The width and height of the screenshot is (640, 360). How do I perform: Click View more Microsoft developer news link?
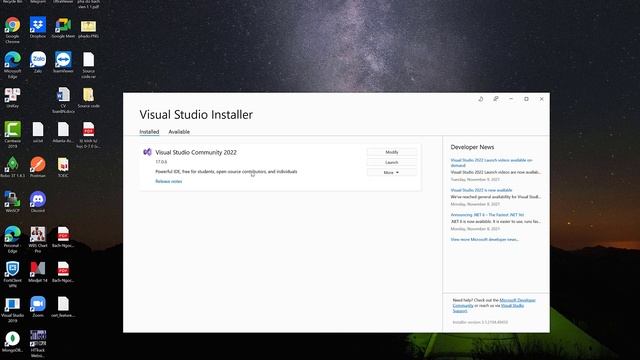(x=484, y=239)
